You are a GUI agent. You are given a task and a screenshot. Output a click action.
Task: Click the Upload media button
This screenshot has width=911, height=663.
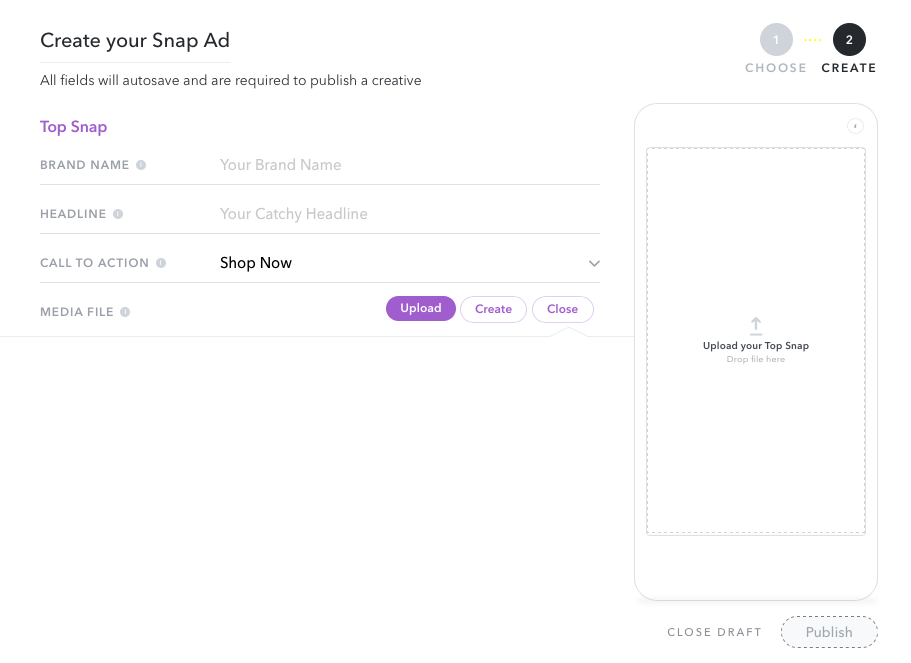pos(421,309)
